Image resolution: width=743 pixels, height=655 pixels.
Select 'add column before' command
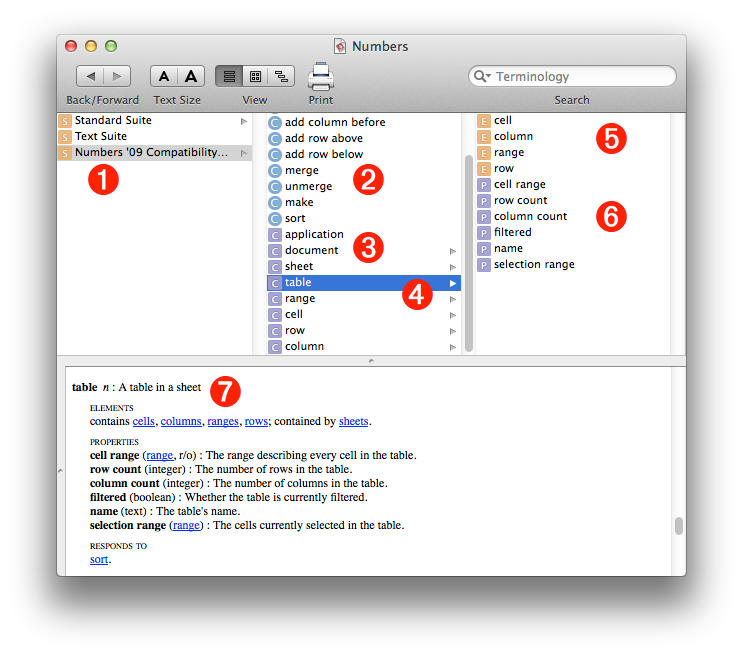point(363,122)
